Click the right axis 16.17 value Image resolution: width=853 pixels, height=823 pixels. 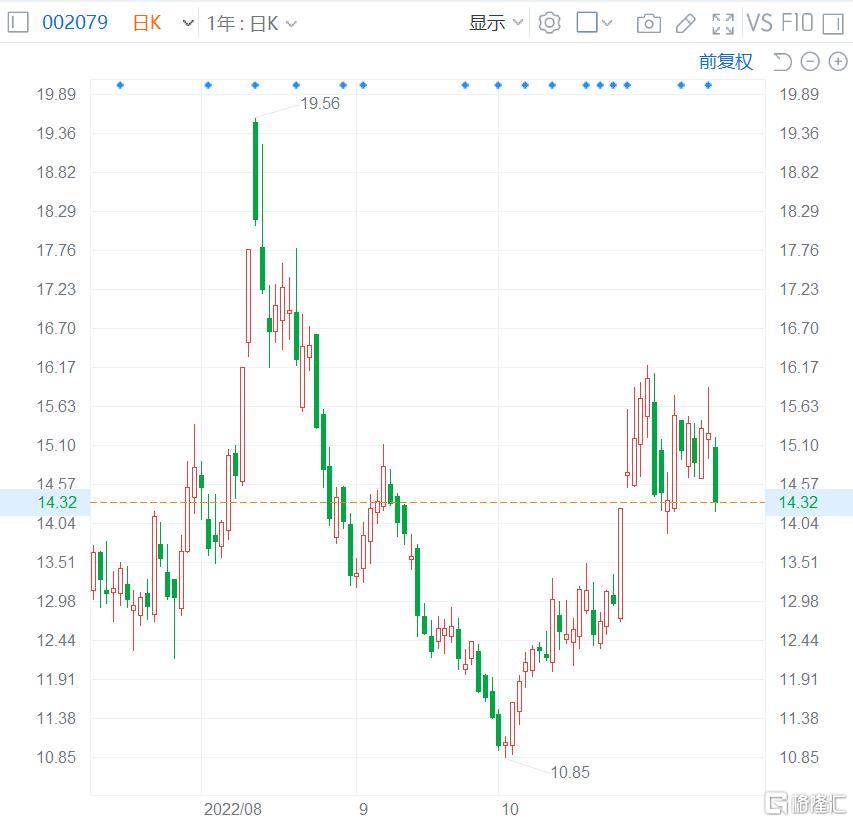(x=799, y=367)
